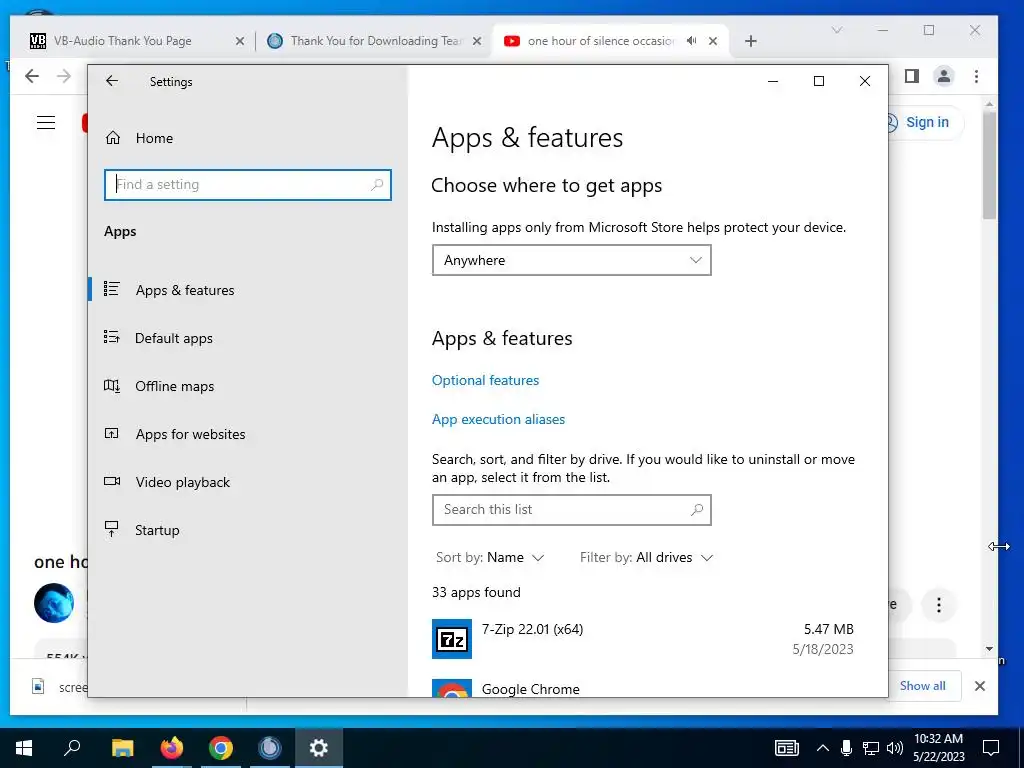Switch to the Thank You for Downloading tab
Viewport: 1024px width, 768px height.
point(376,40)
